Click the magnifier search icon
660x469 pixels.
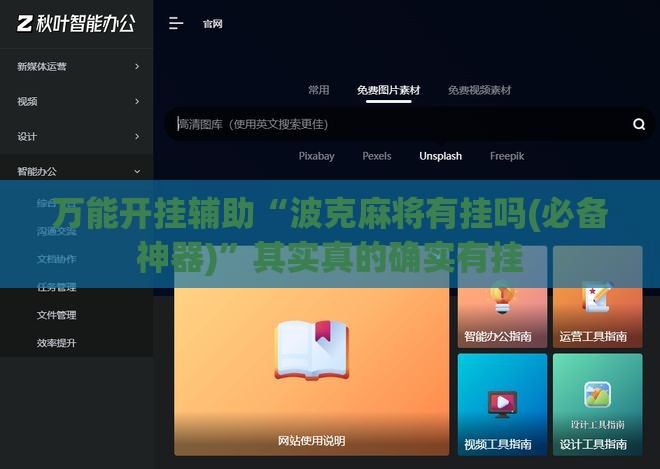click(639, 124)
